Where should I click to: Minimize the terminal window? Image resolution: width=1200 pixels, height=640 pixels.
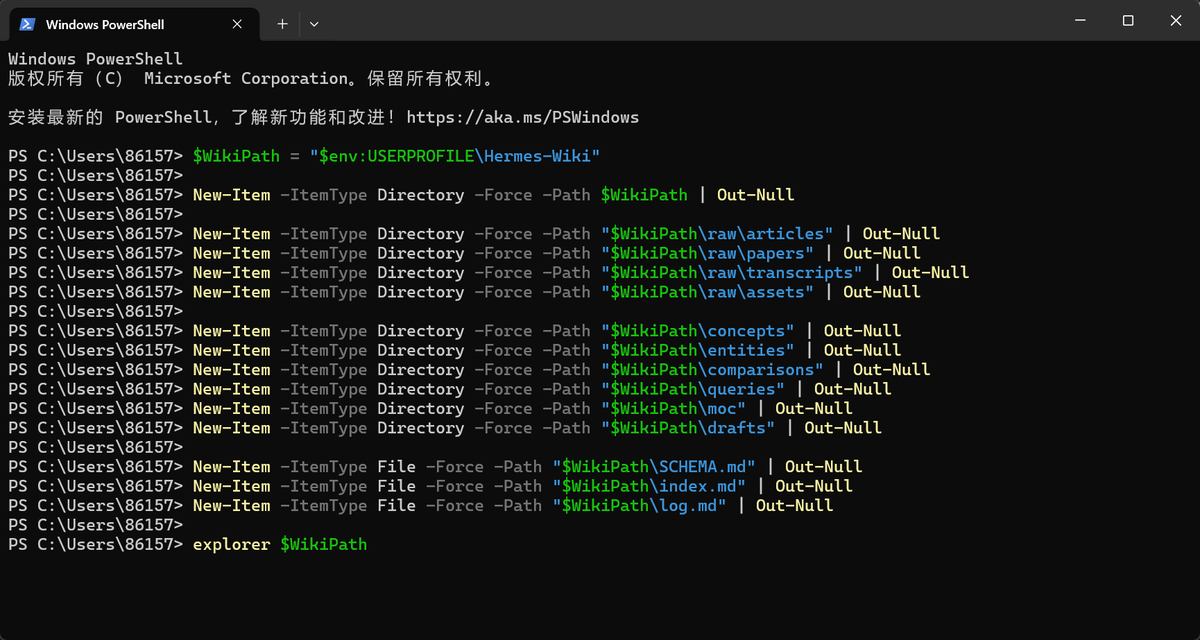[x=1081, y=20]
